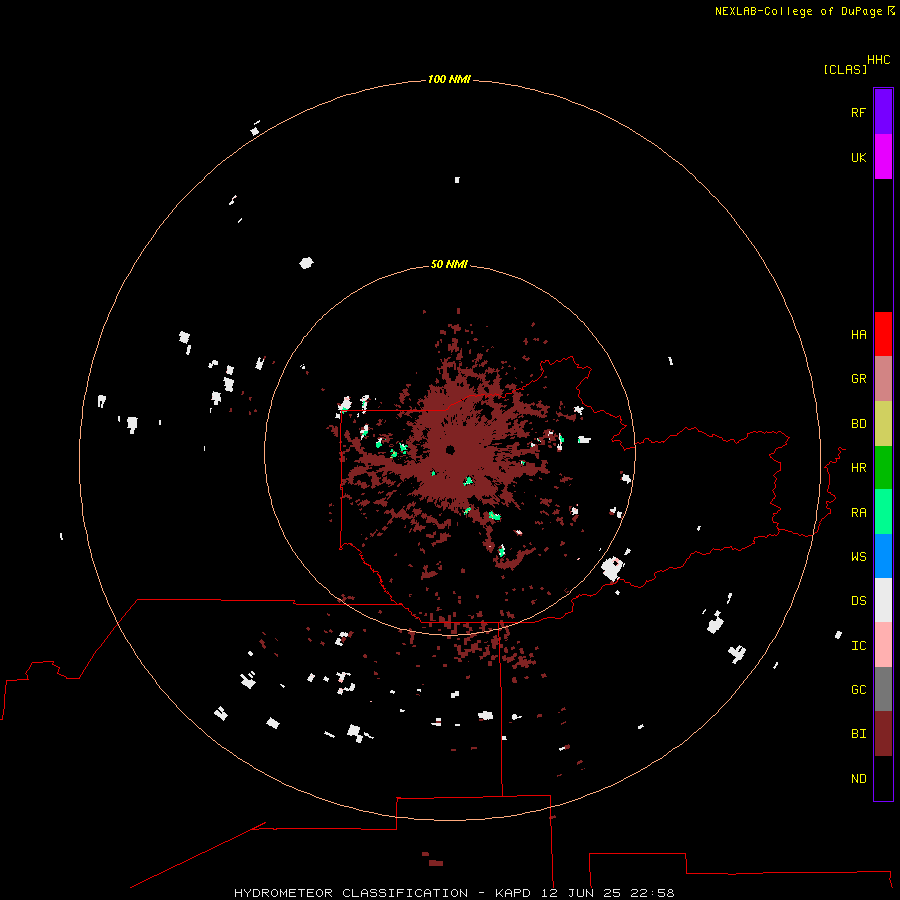
Task: Click the "HYDROMETEOR CLASSIFICATION" title text
Action: click(351, 893)
